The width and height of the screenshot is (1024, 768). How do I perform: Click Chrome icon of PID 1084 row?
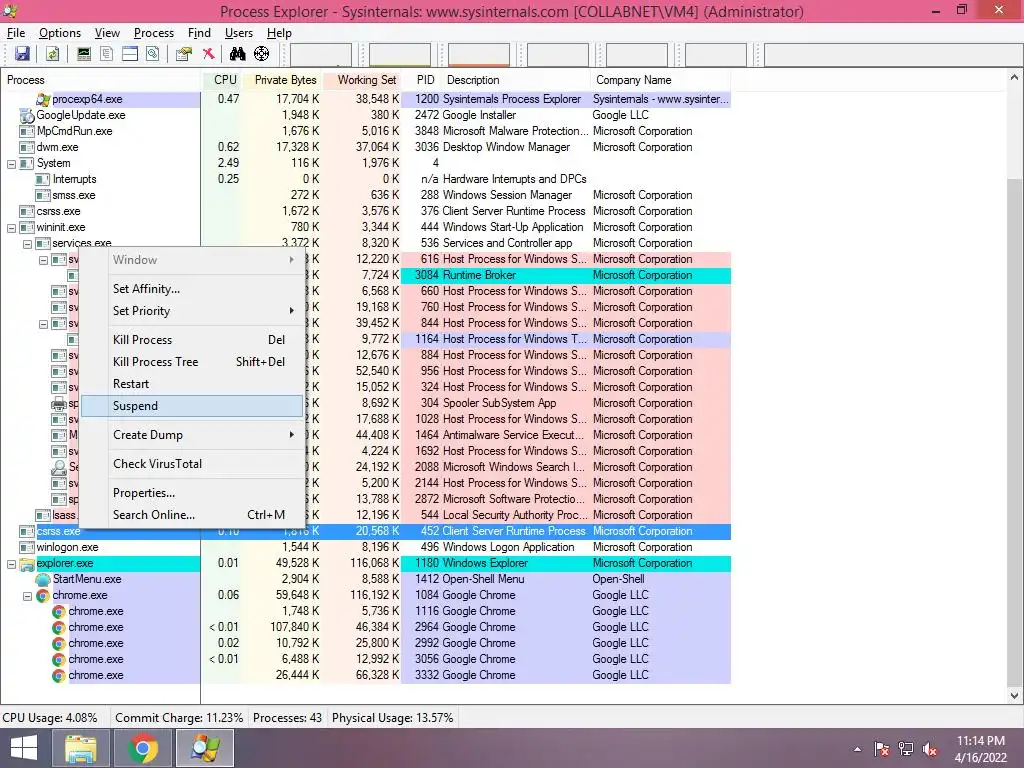coord(43,596)
